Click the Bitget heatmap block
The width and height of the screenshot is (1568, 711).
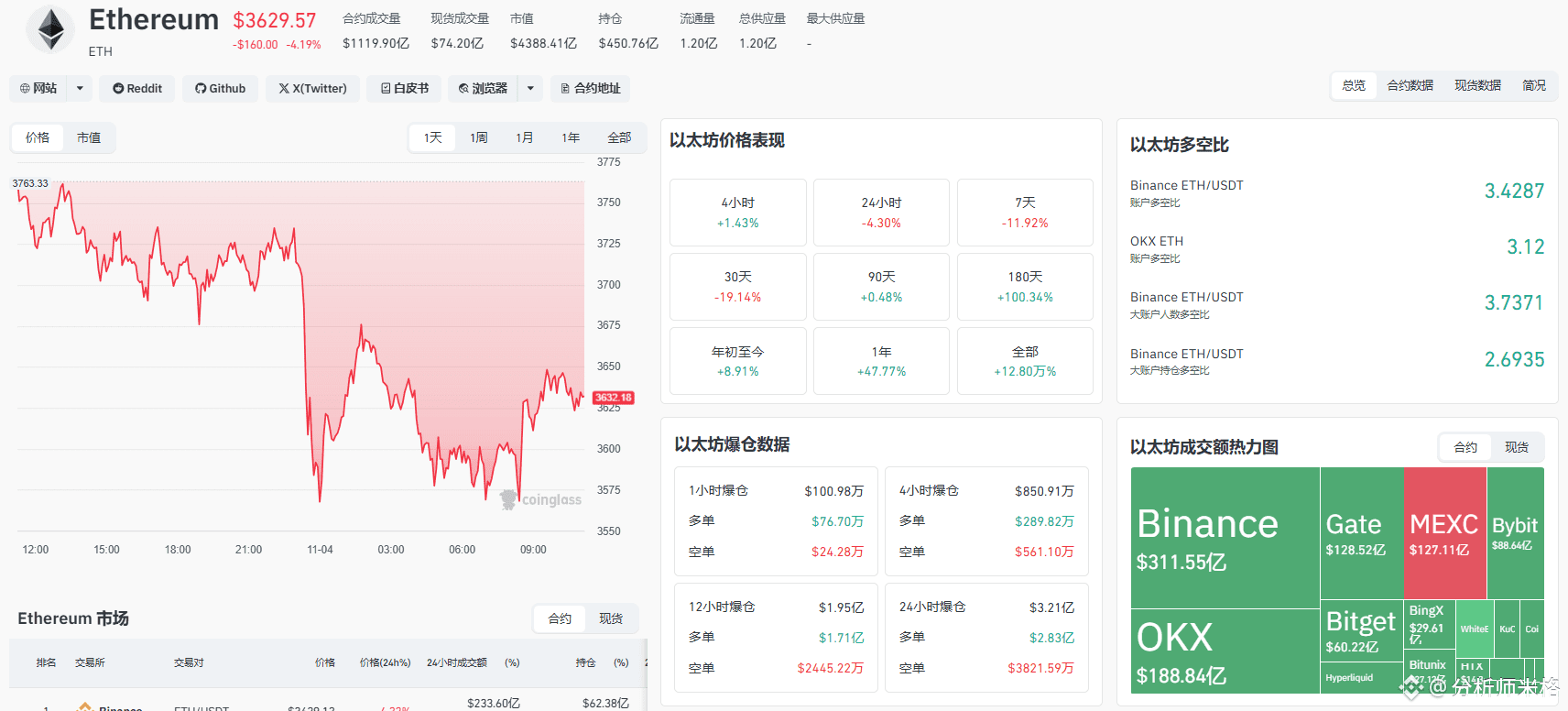[1361, 630]
